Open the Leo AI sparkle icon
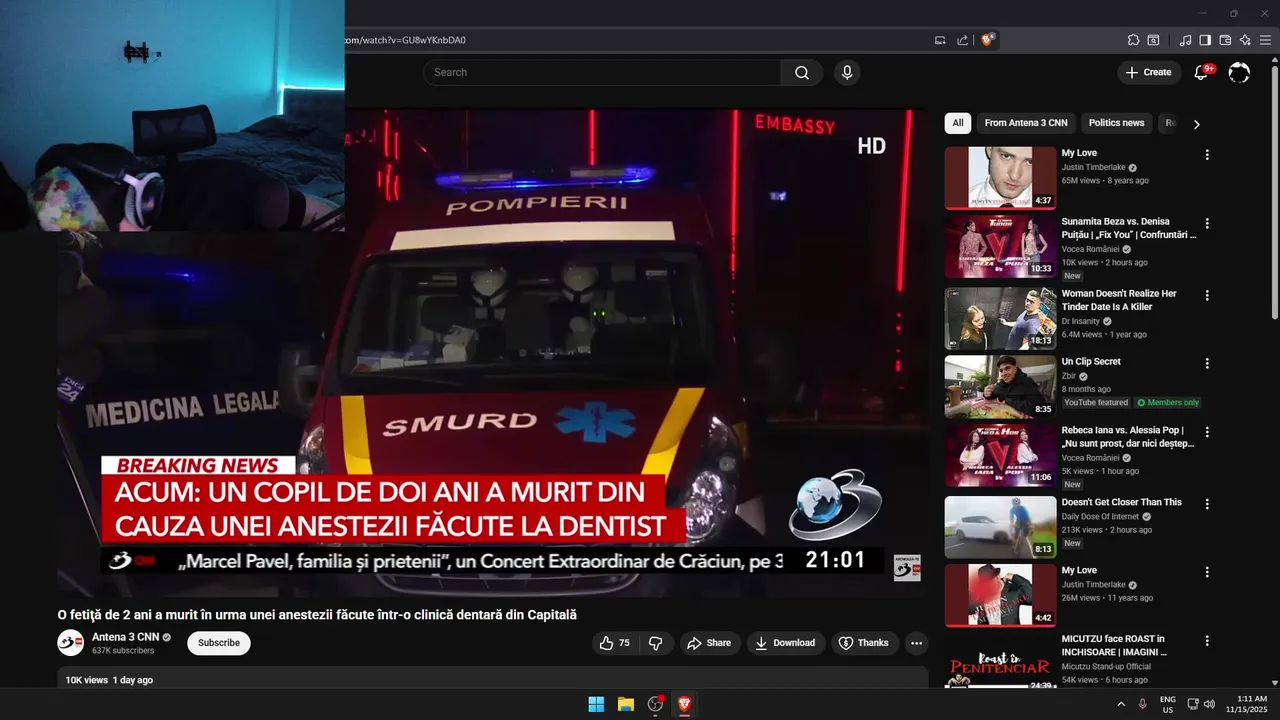Viewport: 1280px width, 720px height. (x=1245, y=40)
